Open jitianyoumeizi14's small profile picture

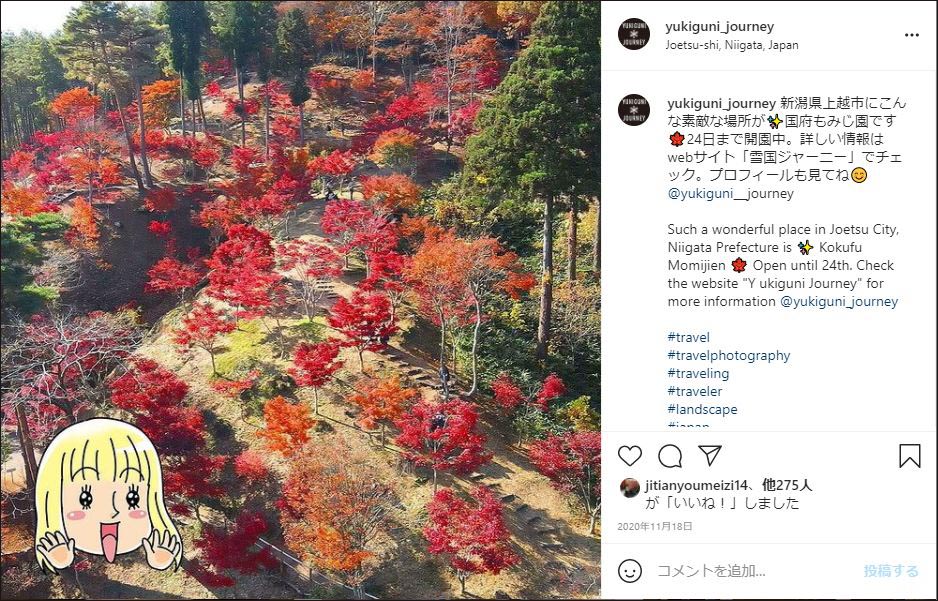[x=630, y=487]
